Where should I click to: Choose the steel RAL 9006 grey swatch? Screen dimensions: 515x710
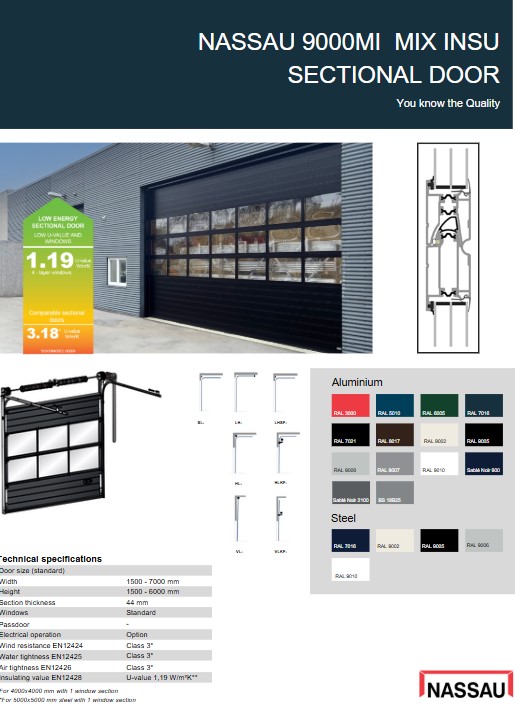[x=484, y=540]
